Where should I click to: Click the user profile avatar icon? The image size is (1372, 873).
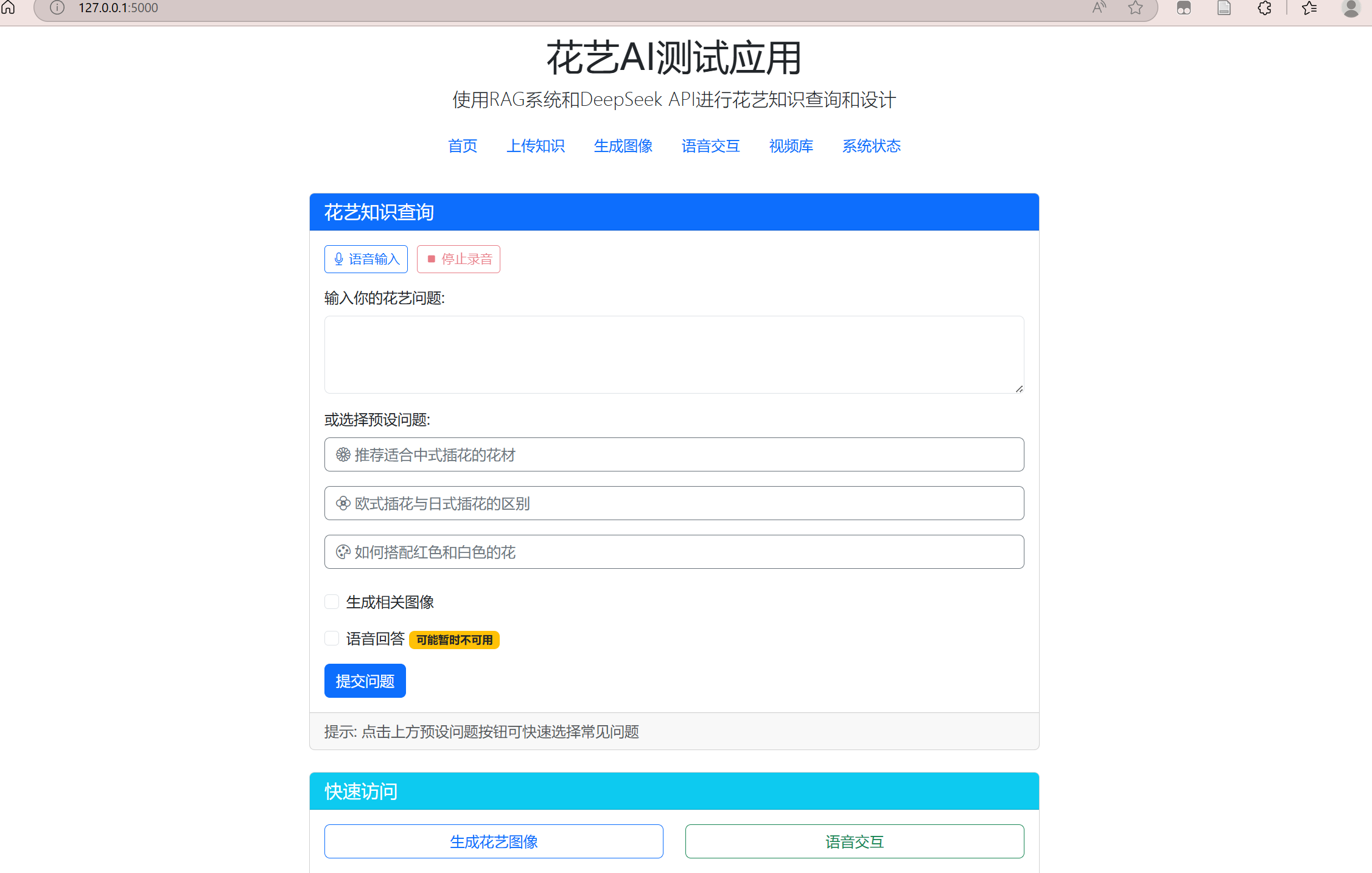(x=1351, y=8)
